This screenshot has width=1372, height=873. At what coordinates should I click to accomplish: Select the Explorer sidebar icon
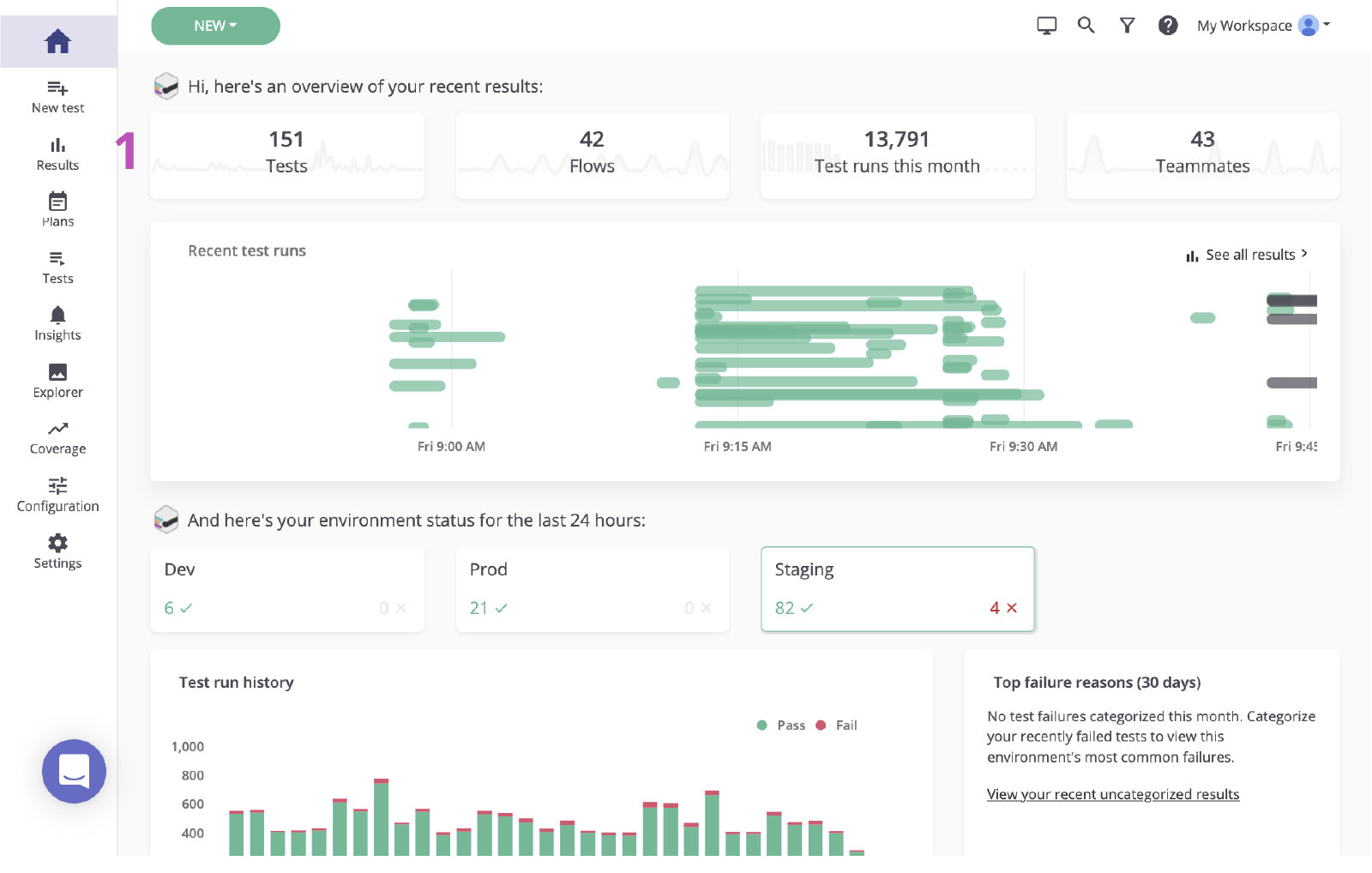(x=57, y=381)
